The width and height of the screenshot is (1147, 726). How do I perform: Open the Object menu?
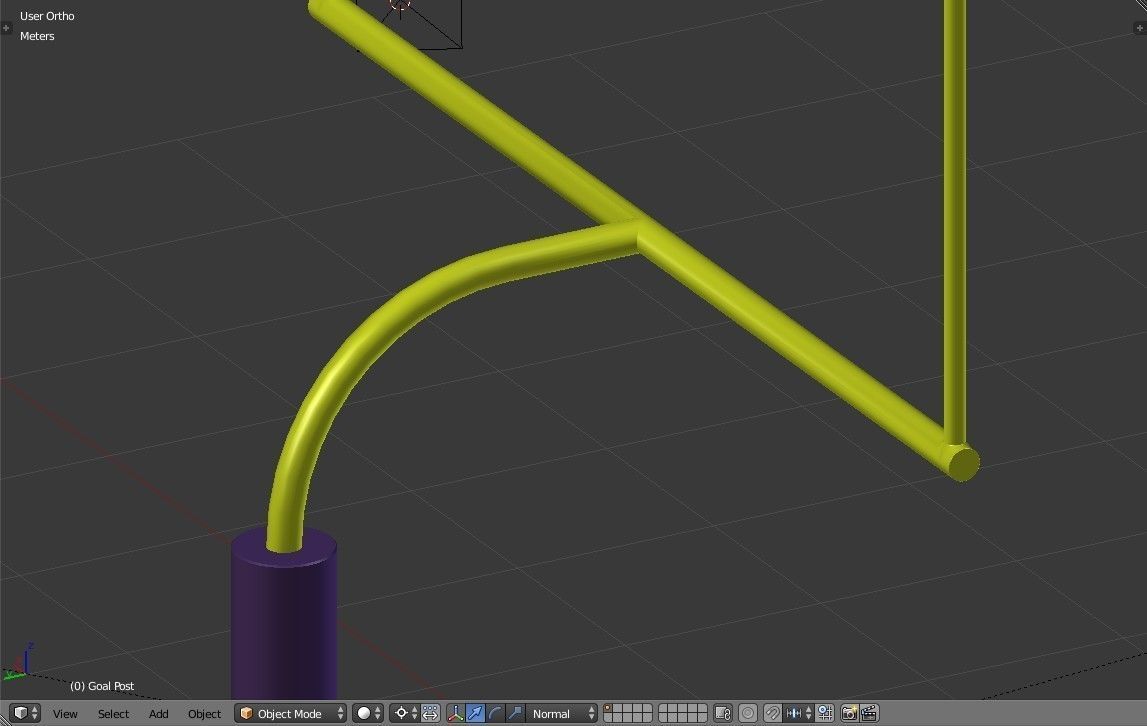click(x=204, y=713)
